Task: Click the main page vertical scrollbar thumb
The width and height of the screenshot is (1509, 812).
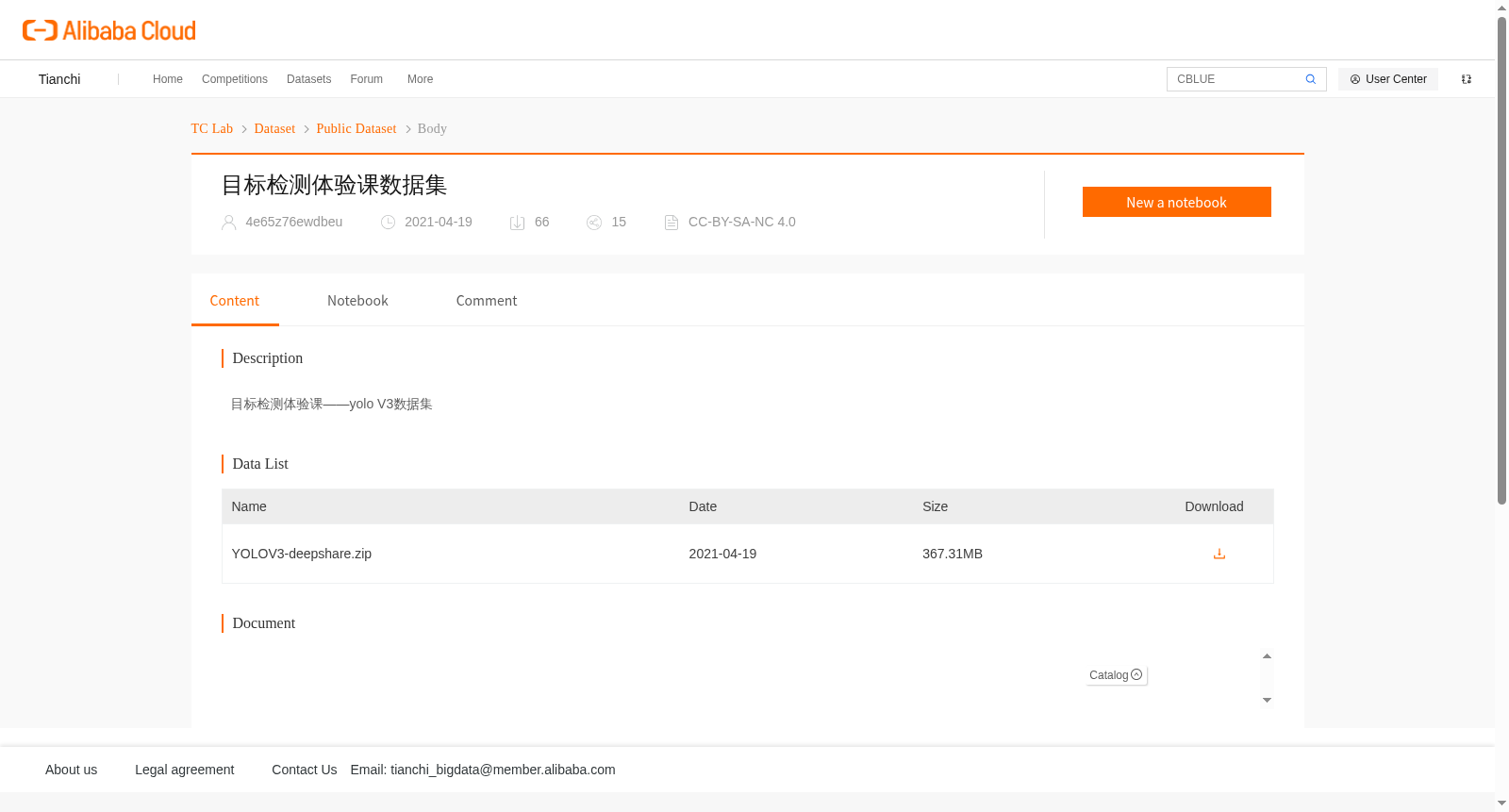Action: coord(1501,259)
